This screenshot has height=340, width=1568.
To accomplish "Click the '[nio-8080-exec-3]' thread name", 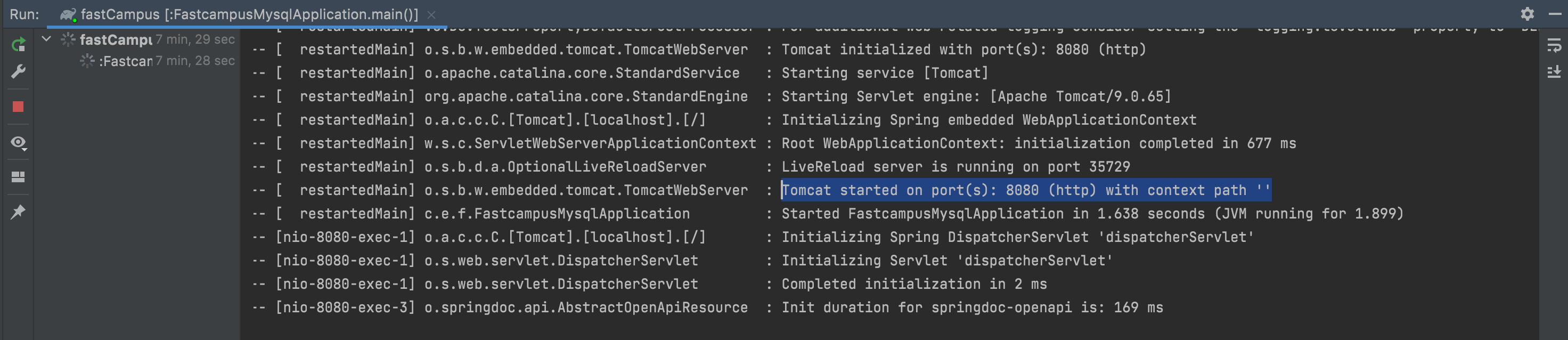I will tap(345, 307).
